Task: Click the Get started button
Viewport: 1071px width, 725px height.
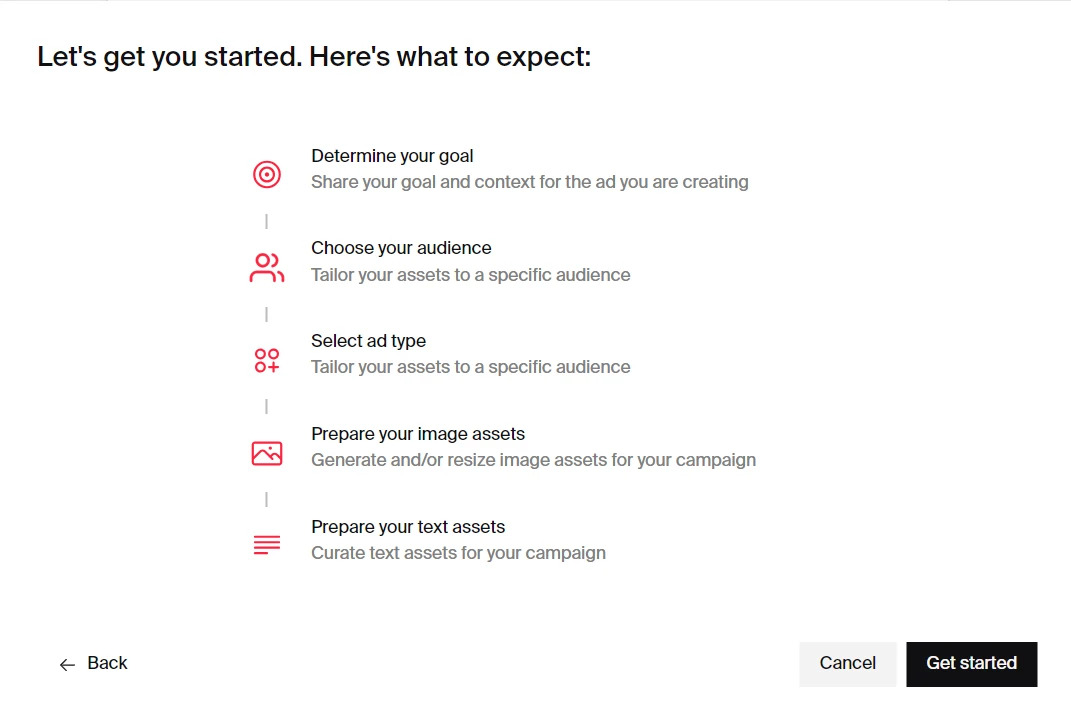Action: [971, 663]
